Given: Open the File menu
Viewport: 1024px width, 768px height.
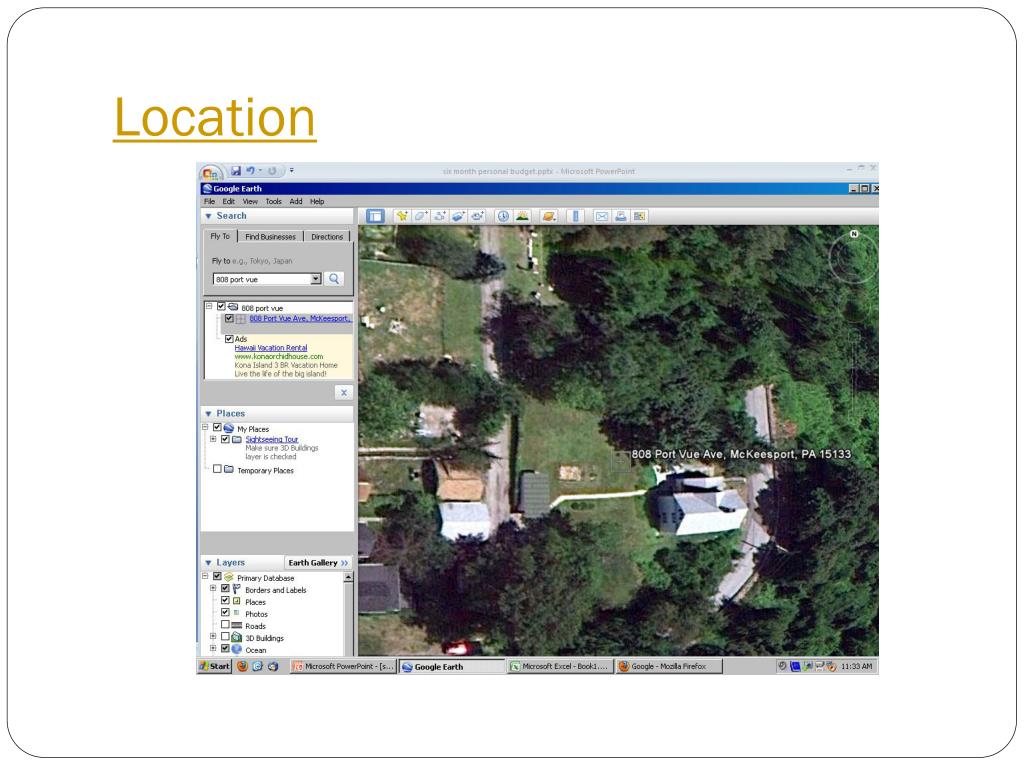Looking at the screenshot, I should pos(210,202).
